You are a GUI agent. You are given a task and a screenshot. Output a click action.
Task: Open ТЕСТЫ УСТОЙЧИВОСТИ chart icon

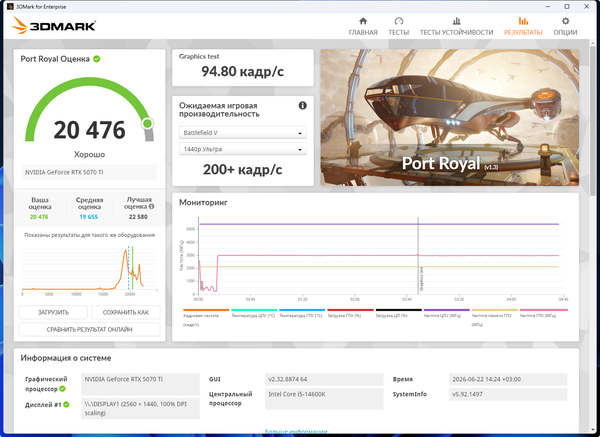(x=457, y=21)
